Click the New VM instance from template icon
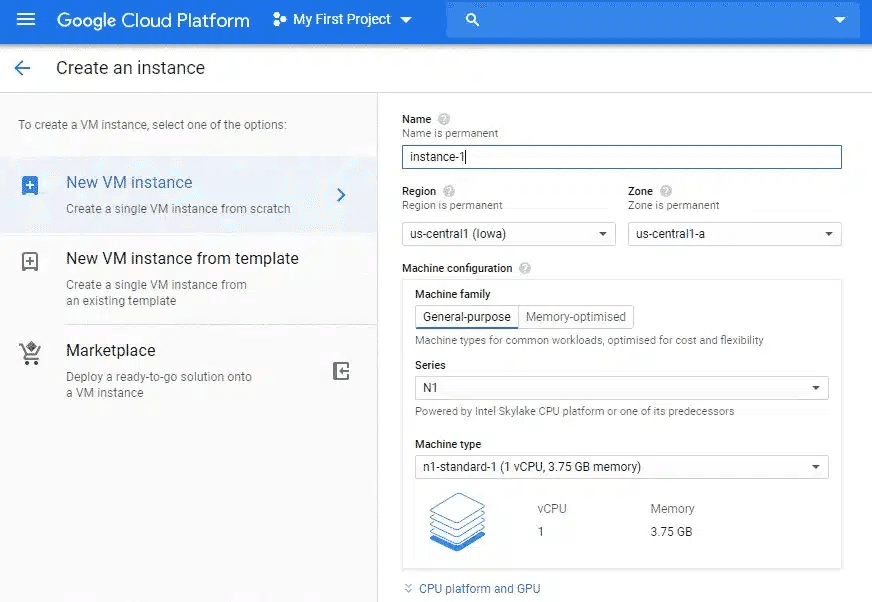 pyautogui.click(x=30, y=262)
